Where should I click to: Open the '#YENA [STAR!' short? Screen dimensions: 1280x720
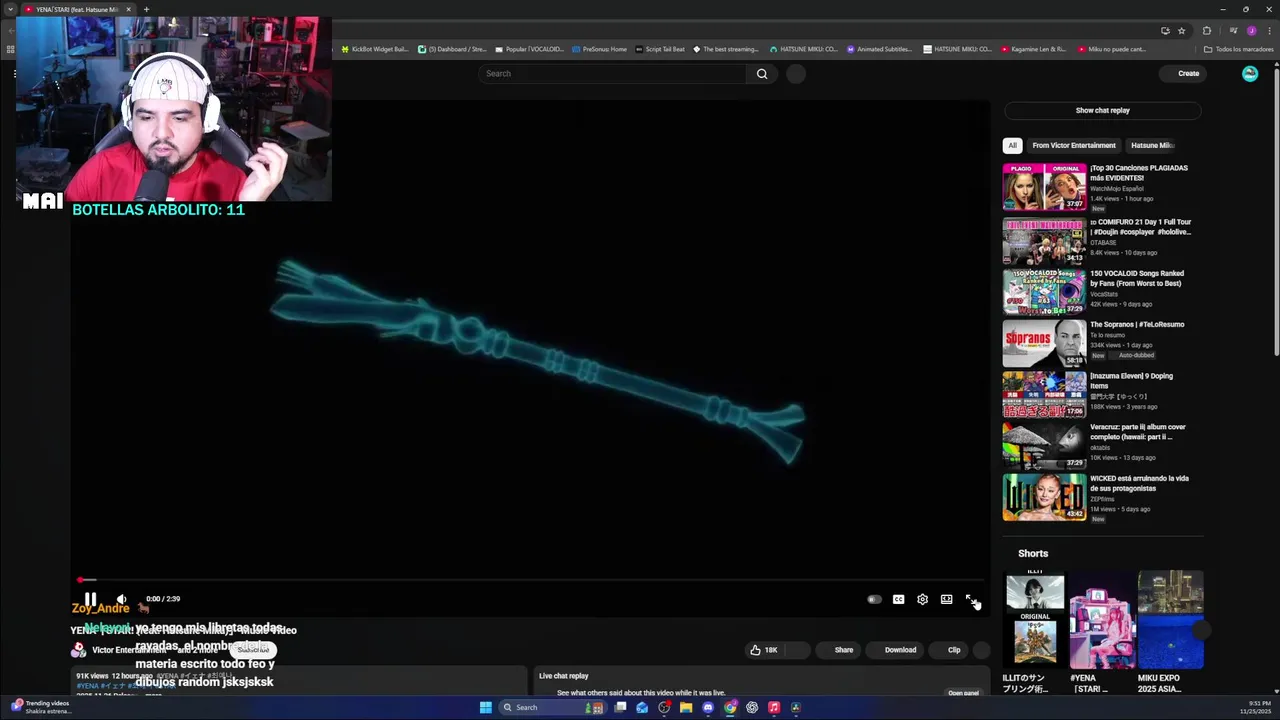(1103, 620)
